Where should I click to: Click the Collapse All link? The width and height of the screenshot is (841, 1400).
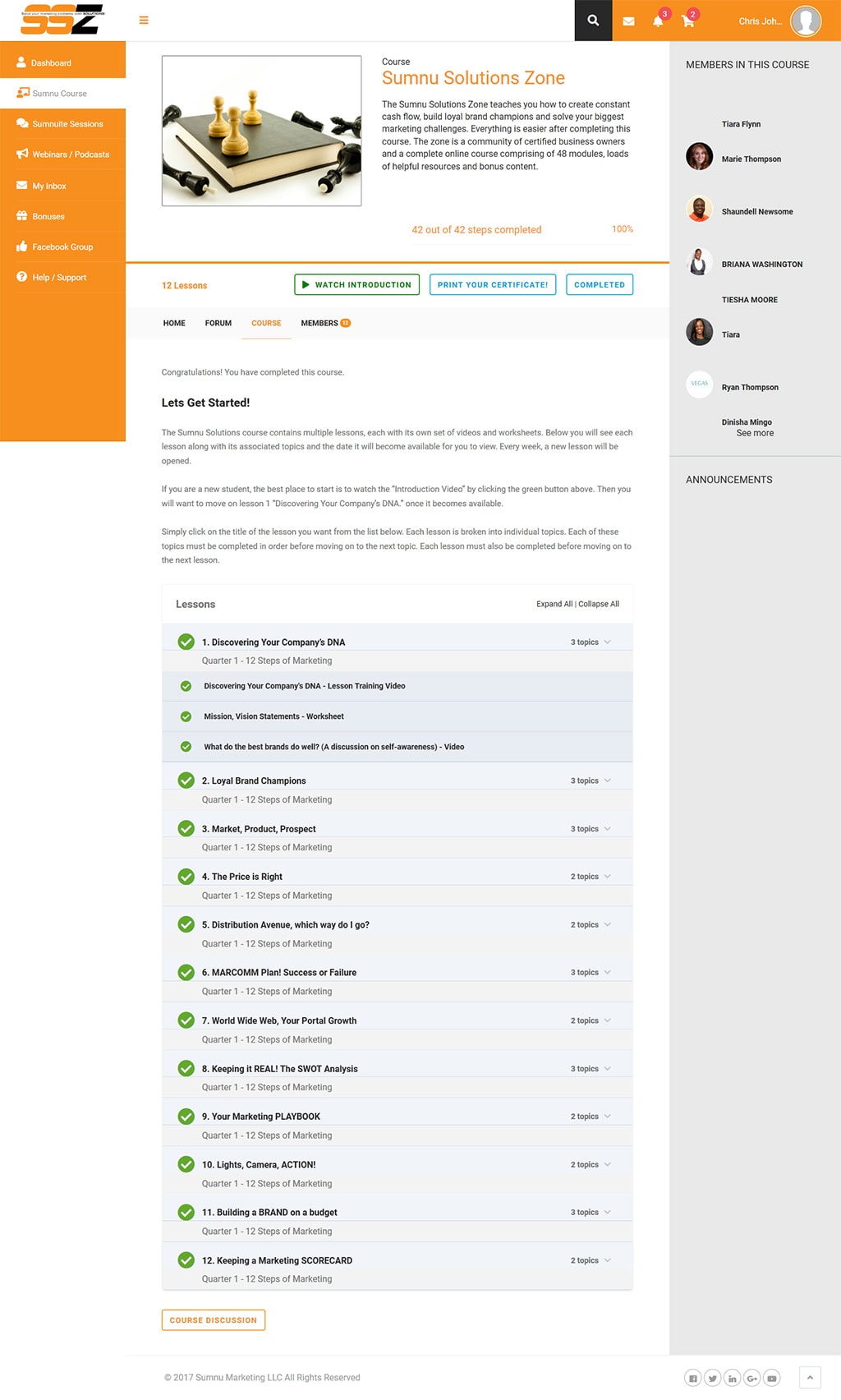pos(599,604)
